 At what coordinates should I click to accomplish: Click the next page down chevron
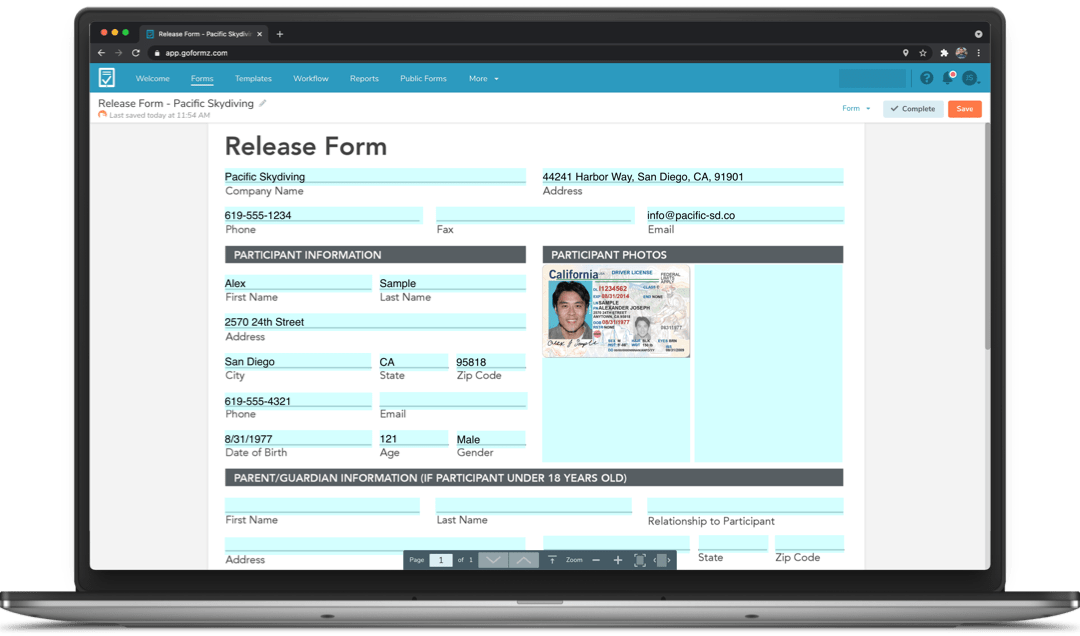pos(493,559)
